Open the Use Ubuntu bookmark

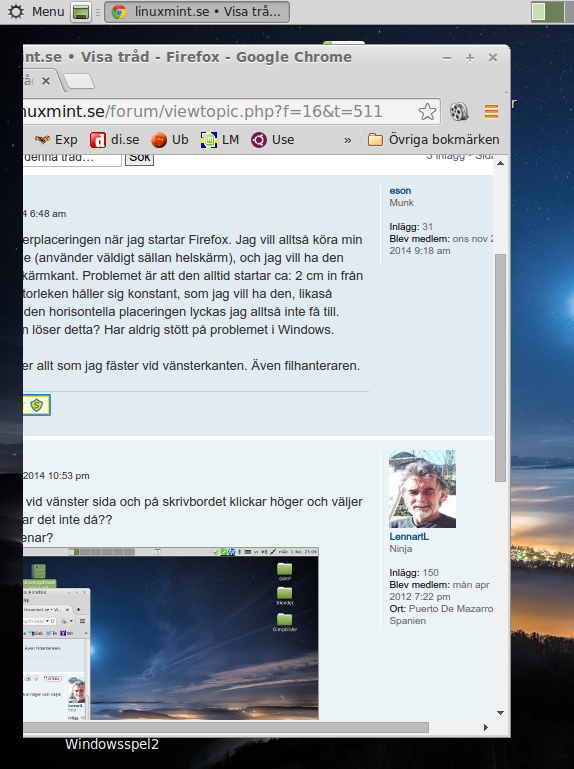(273, 140)
